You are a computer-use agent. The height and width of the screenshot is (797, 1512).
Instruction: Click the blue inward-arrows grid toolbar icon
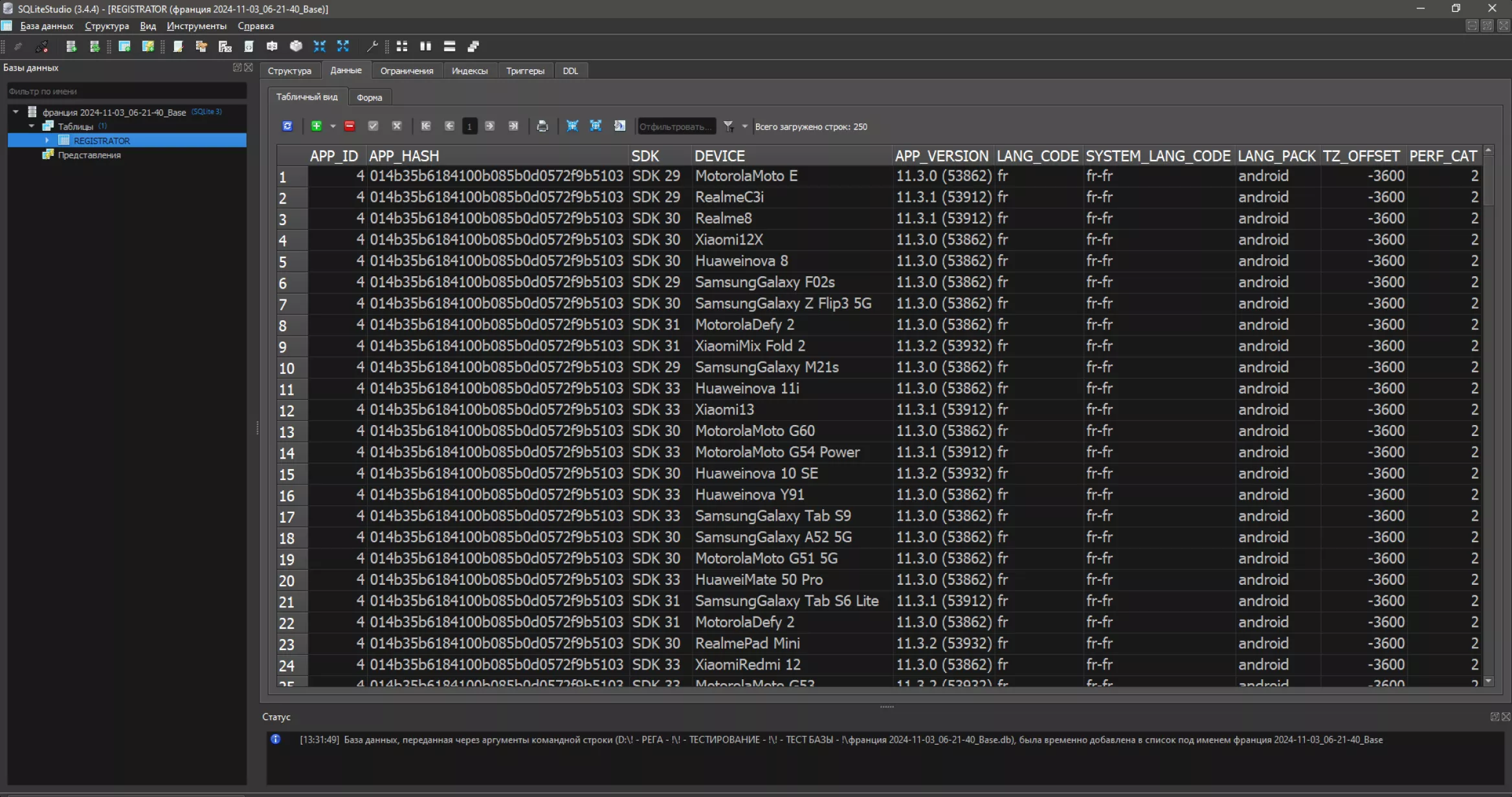pos(572,126)
